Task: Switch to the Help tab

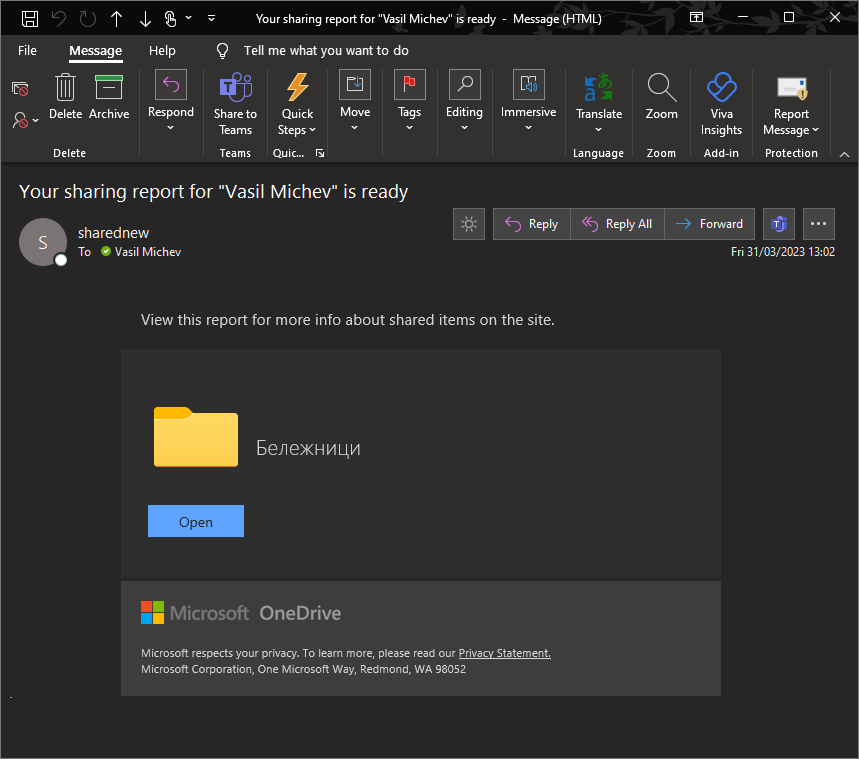Action: (x=162, y=50)
